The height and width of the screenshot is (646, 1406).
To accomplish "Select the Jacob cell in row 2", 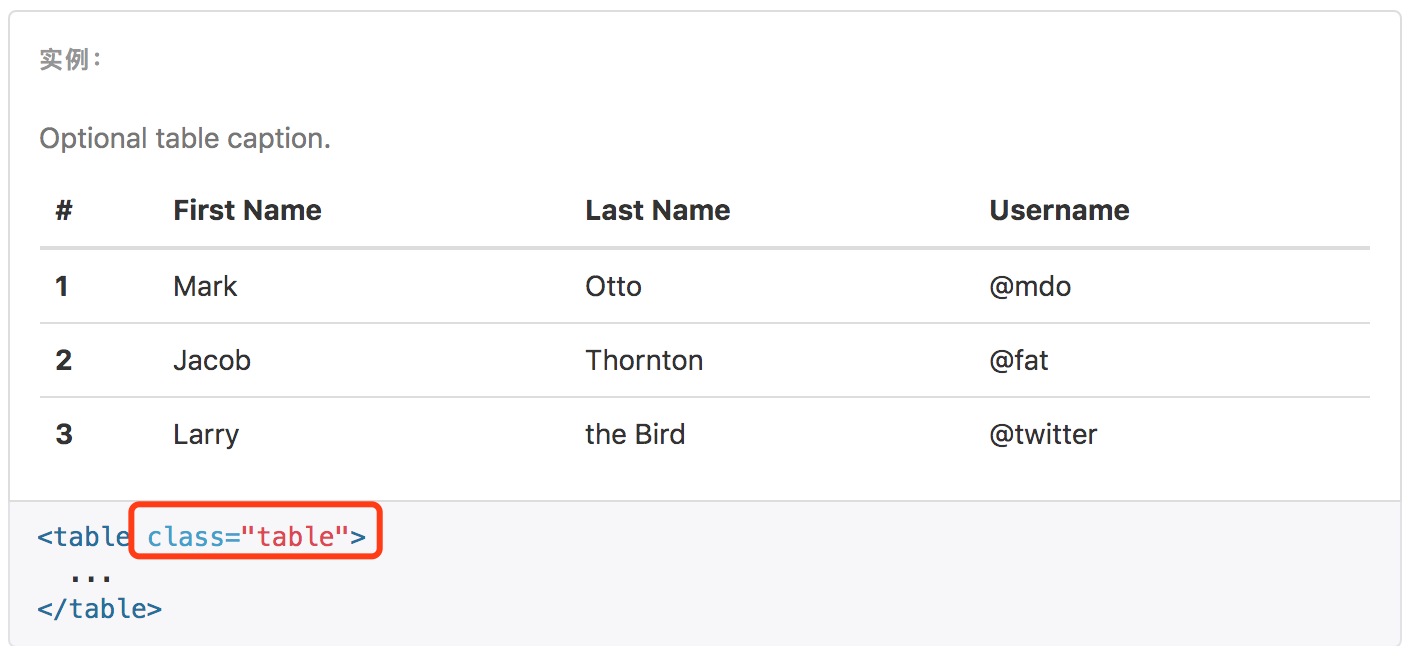I will (211, 360).
